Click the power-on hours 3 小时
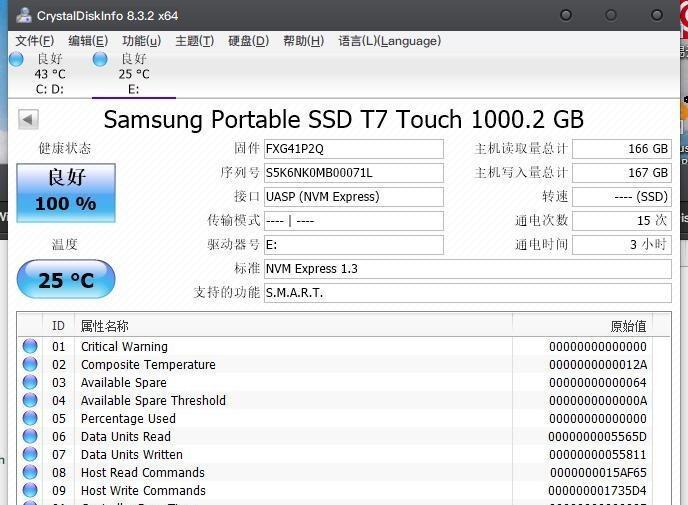The height and width of the screenshot is (505, 688). pos(622,244)
